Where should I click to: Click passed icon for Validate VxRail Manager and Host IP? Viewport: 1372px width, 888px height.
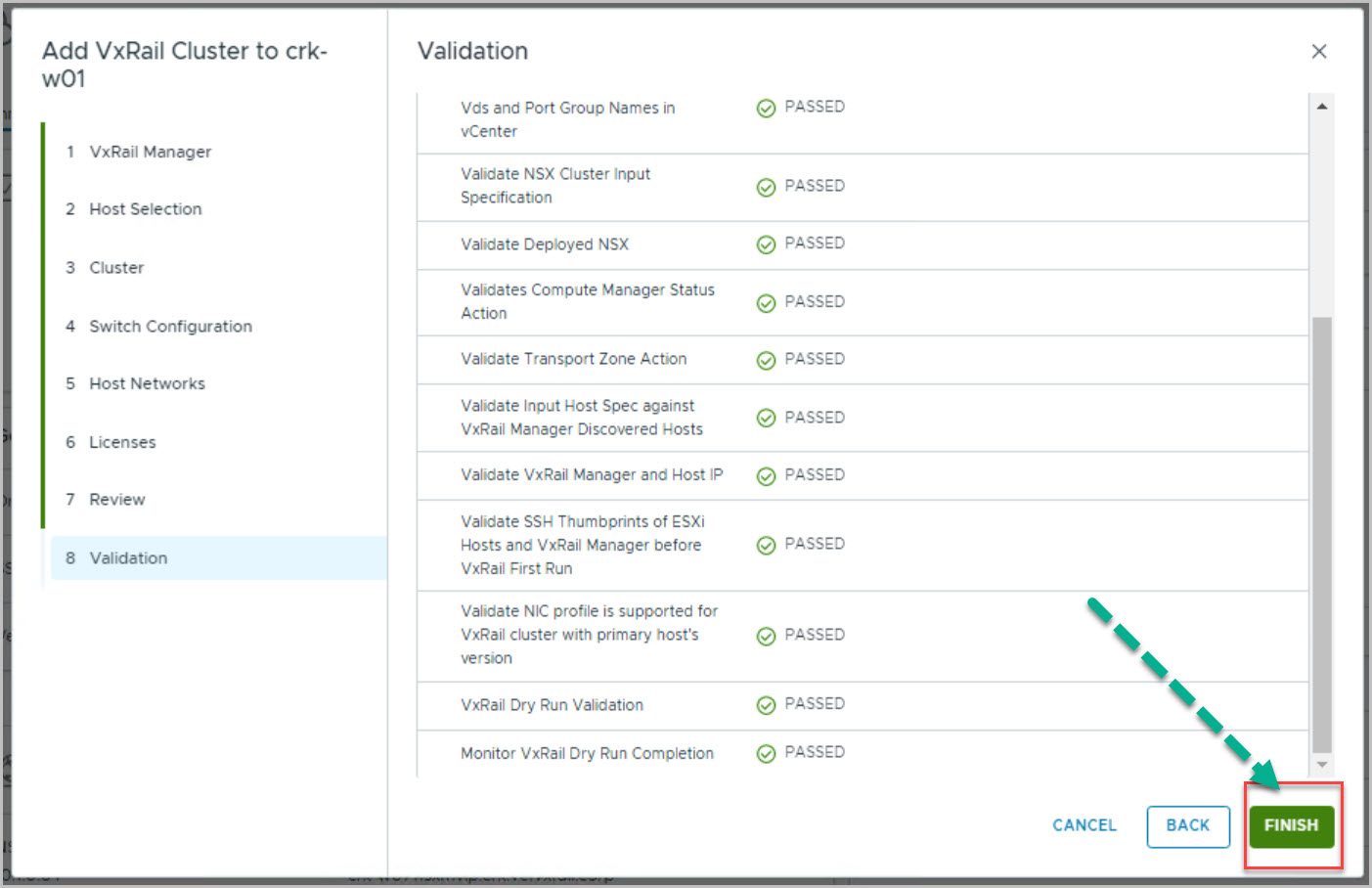[x=766, y=476]
